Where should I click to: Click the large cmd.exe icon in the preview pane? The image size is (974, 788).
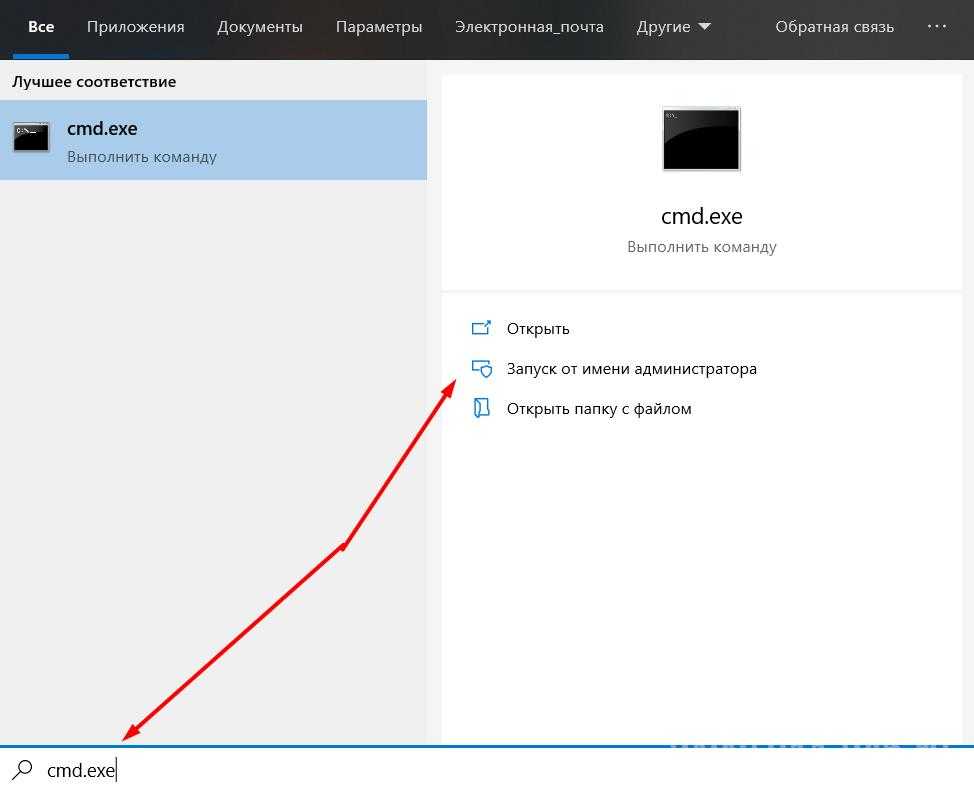[701, 139]
